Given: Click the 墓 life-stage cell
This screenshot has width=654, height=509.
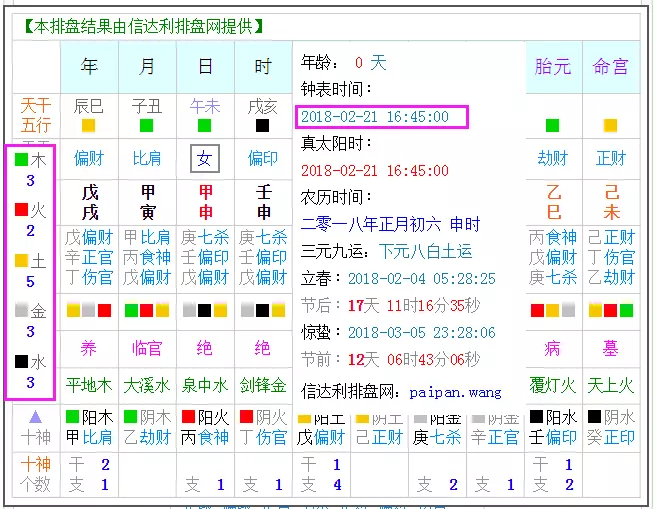Looking at the screenshot, I should click(x=610, y=348).
